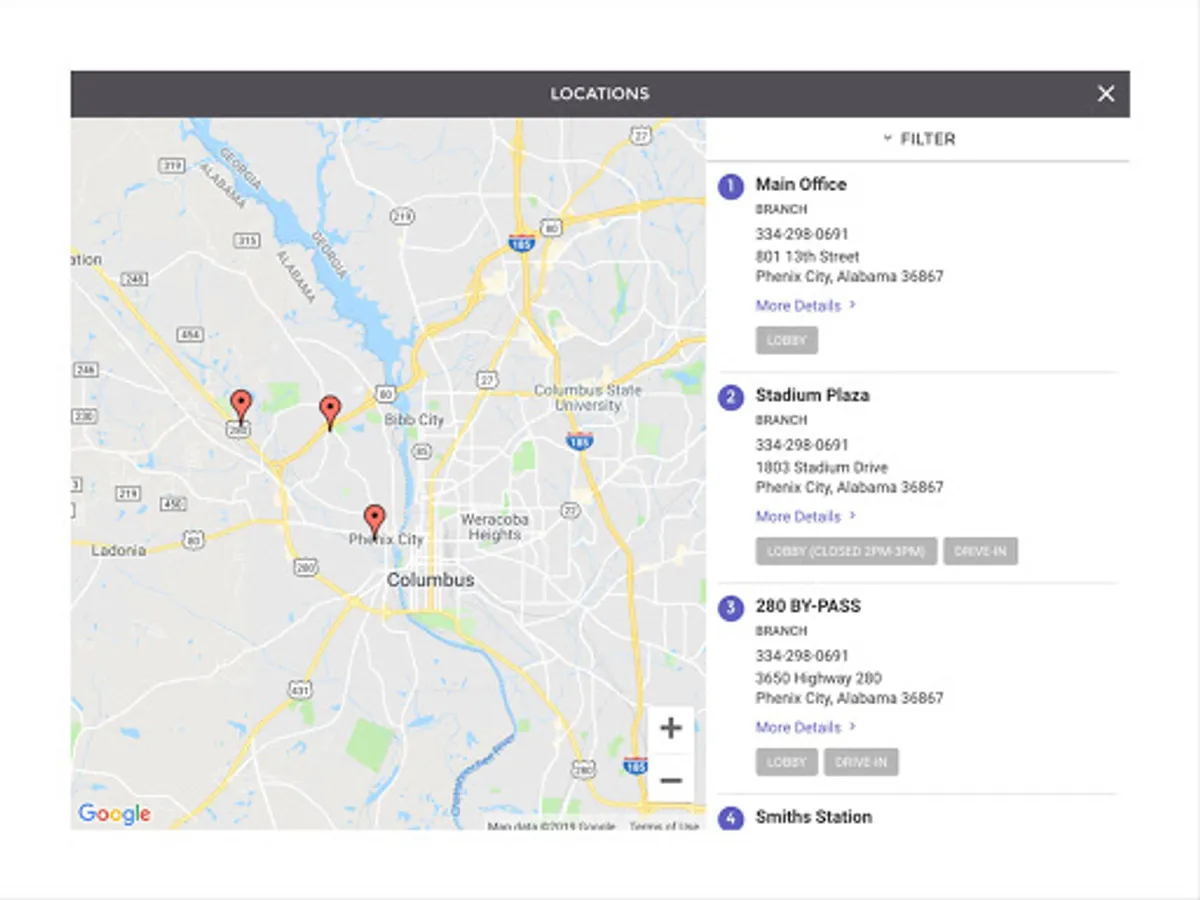Select the leftmost red map pin

click(240, 409)
